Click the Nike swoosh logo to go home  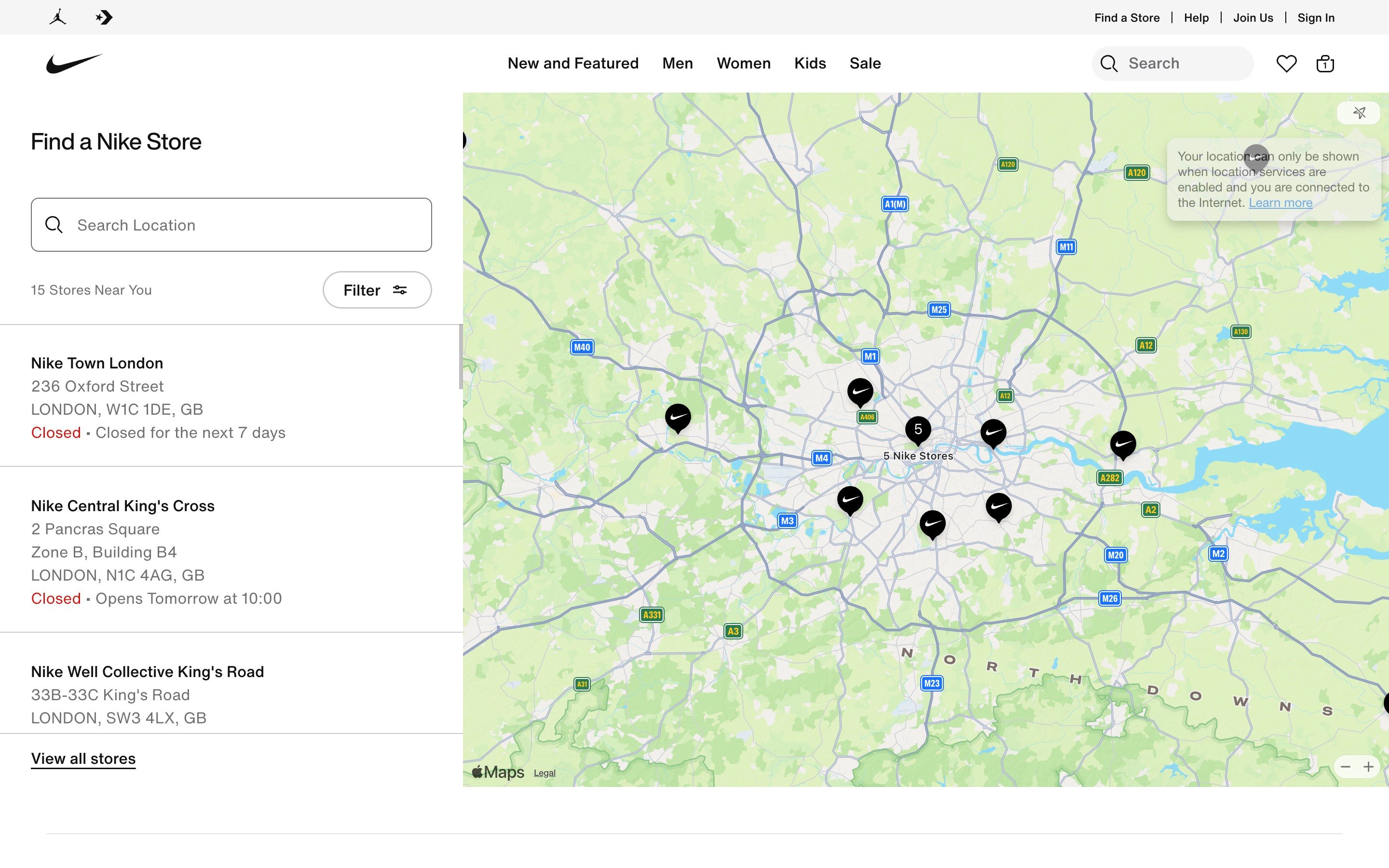(x=73, y=63)
